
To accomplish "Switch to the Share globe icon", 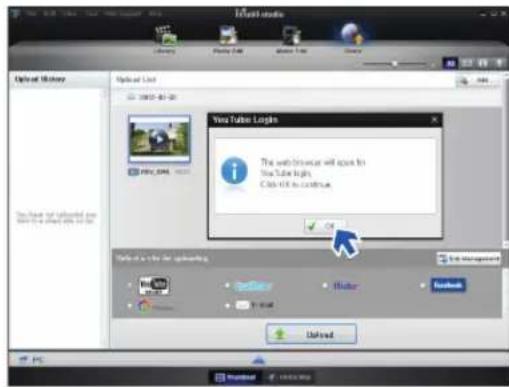I will click(x=352, y=34).
